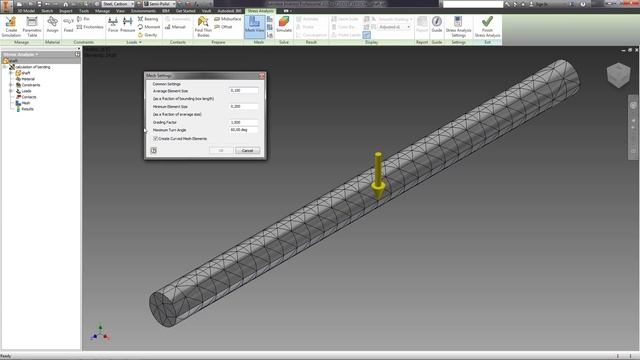Toggle Create Curved Mesh Elements checkbox
640x360 pixels.
tap(155, 139)
